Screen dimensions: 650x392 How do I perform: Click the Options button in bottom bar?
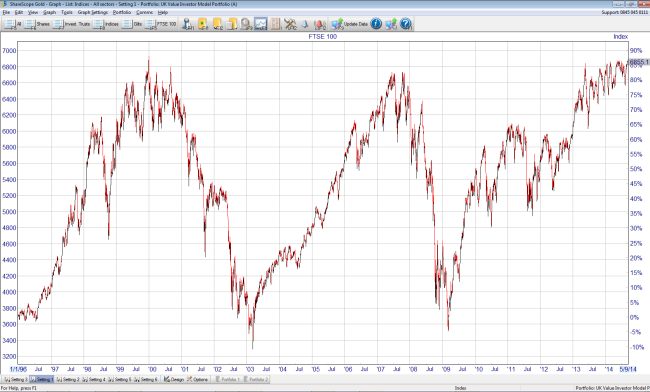(197, 379)
